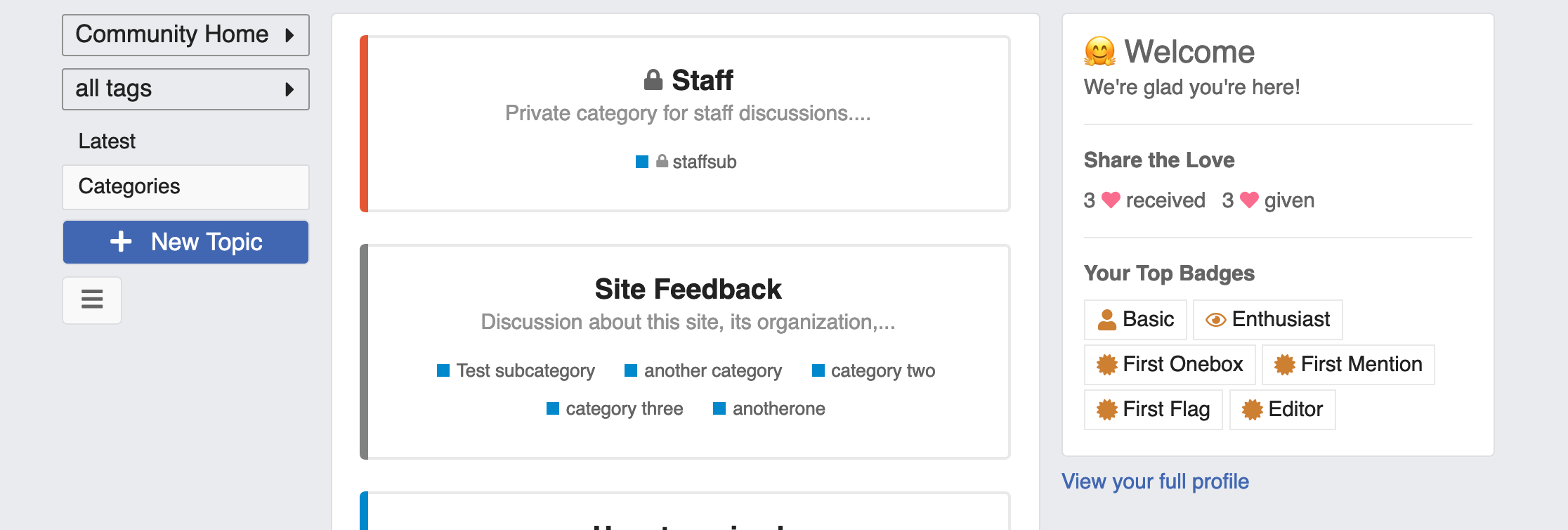Image resolution: width=1568 pixels, height=530 pixels.
Task: Open View your full profile link
Action: pos(1155,481)
